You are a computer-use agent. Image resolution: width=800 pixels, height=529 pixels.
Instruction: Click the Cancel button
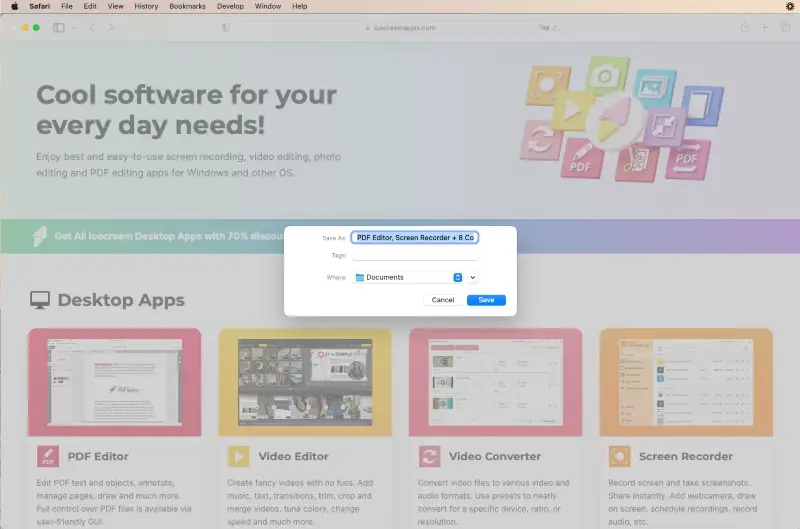[x=443, y=300]
